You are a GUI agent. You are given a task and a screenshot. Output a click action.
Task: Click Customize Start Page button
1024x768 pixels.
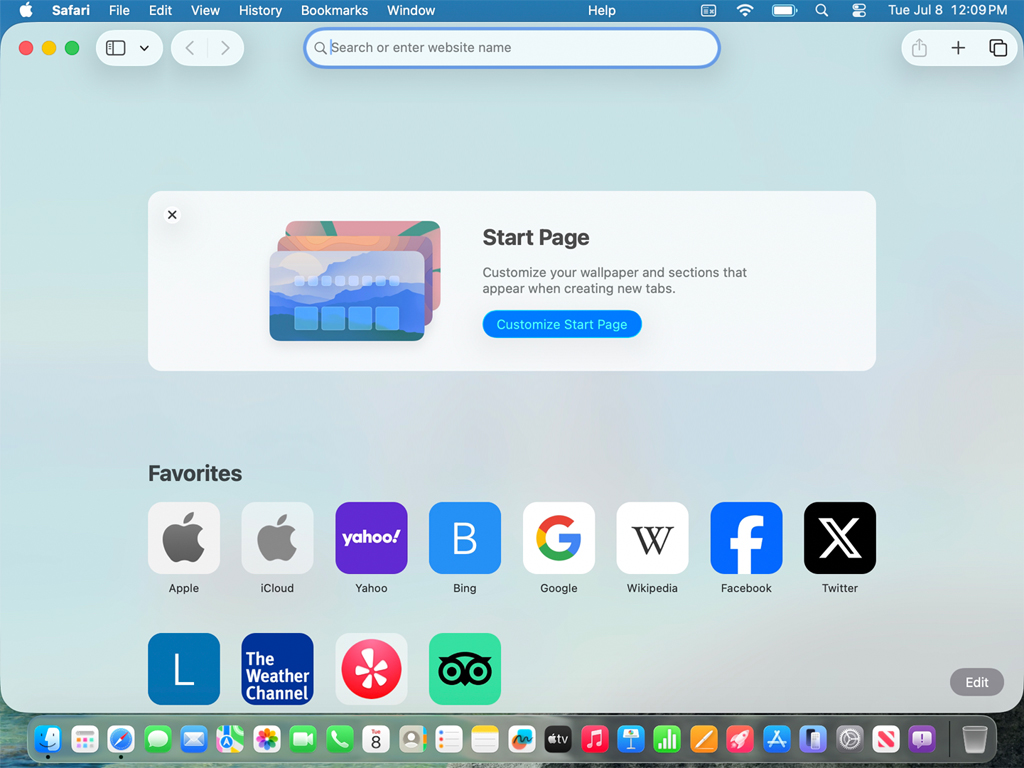tap(562, 324)
